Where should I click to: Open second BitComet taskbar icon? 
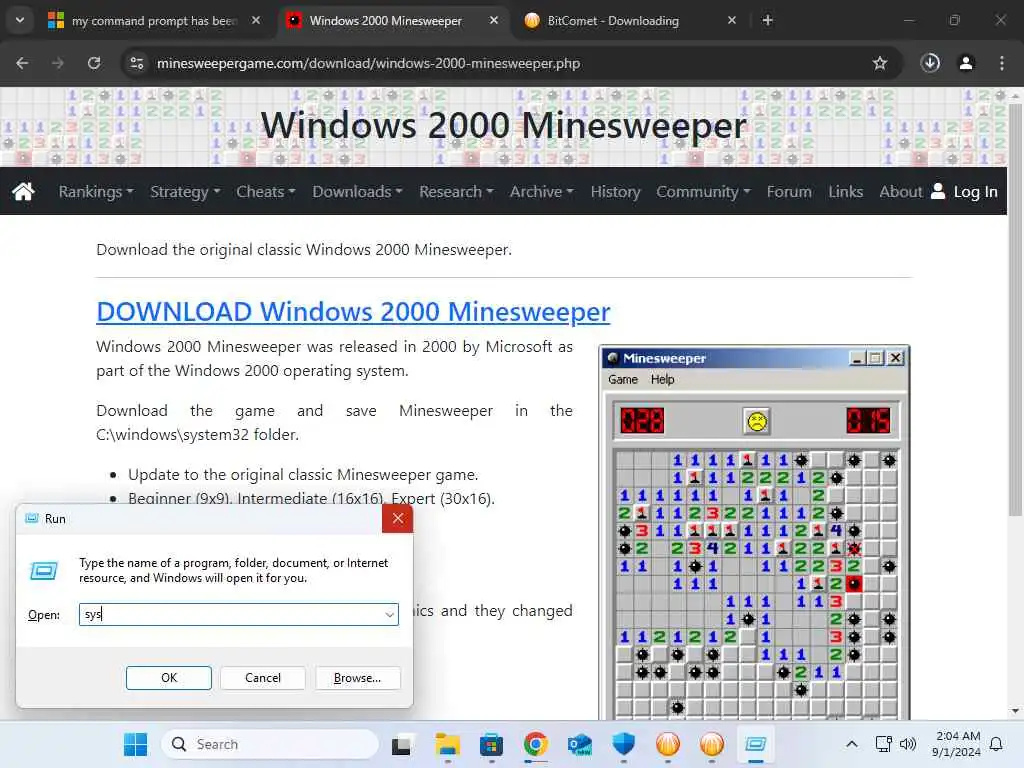tap(712, 744)
